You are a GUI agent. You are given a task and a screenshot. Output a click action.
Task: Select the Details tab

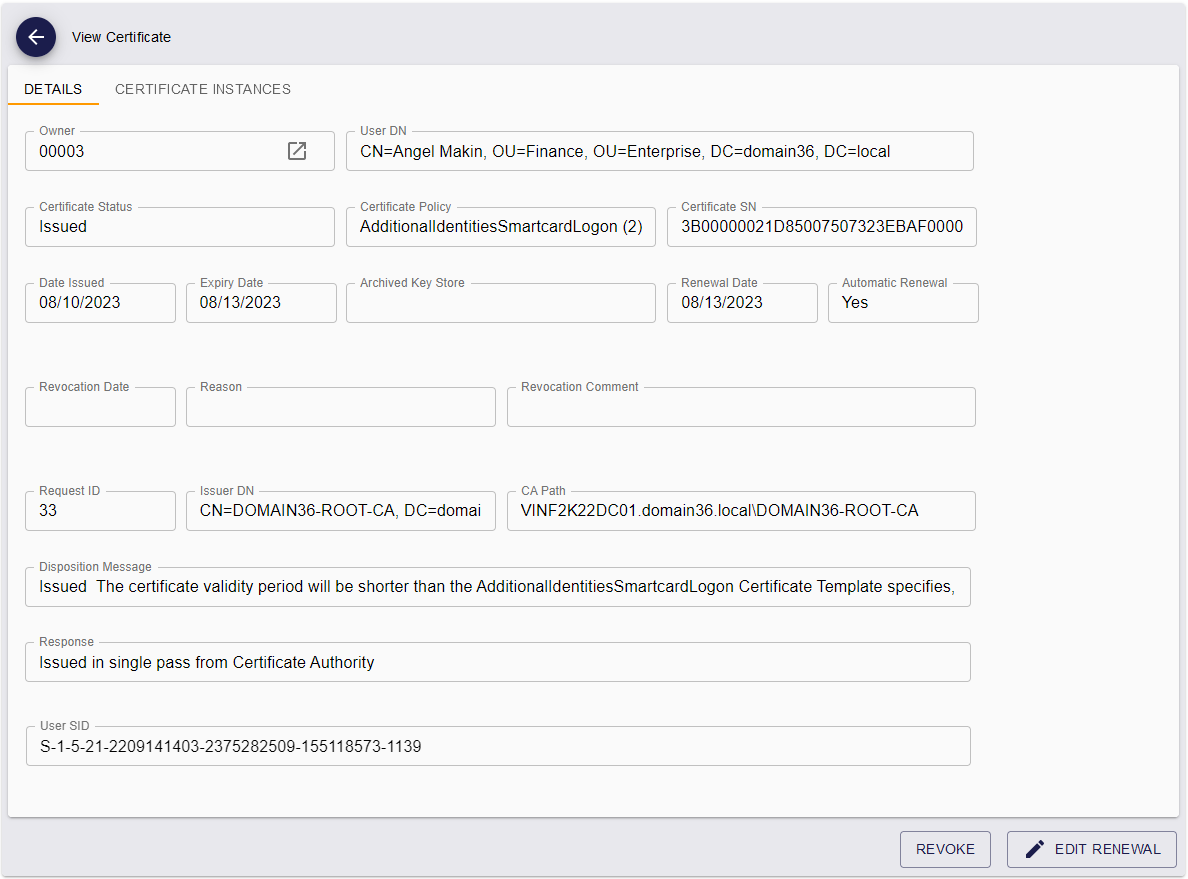[53, 89]
